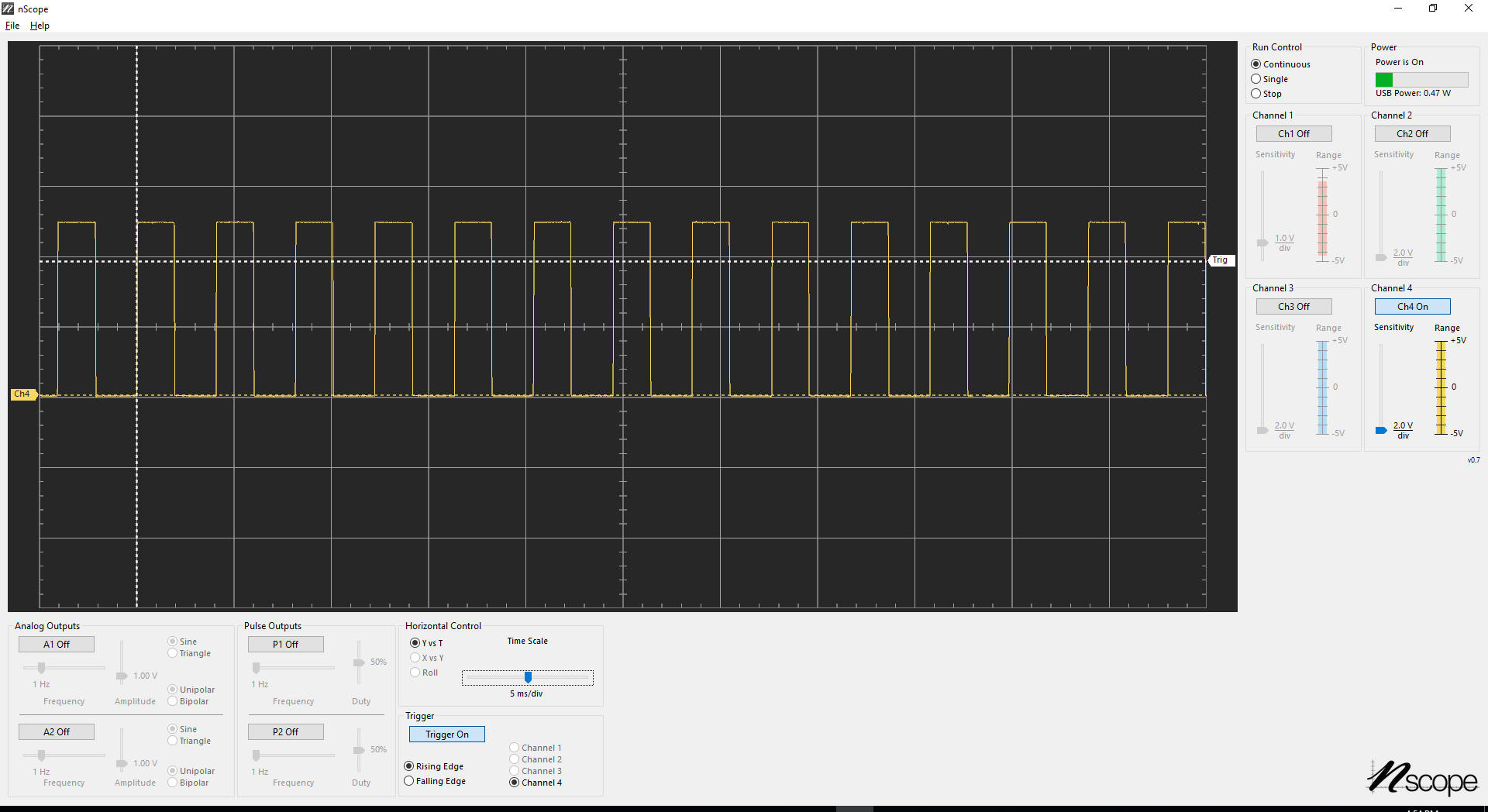The width and height of the screenshot is (1488, 812).
Task: Click the Channel 4 sensitivity slider handle
Action: [x=1380, y=430]
